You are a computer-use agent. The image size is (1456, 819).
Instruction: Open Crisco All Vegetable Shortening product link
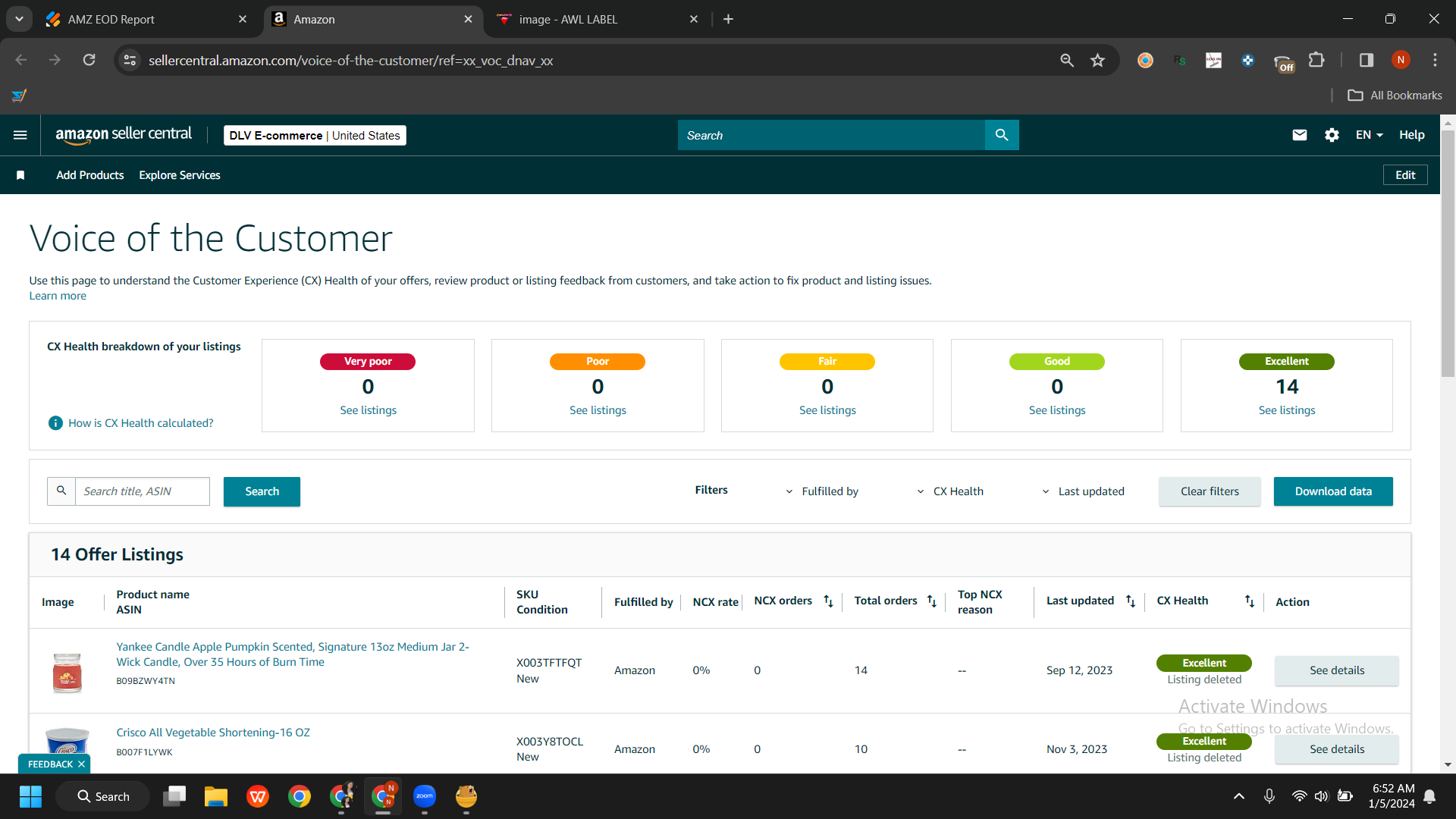(x=213, y=733)
